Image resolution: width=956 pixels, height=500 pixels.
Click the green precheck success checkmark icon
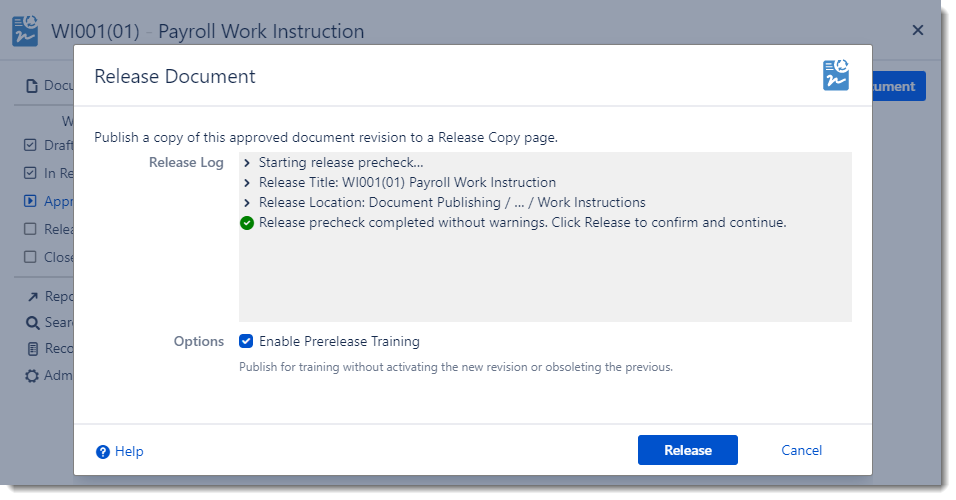246,222
